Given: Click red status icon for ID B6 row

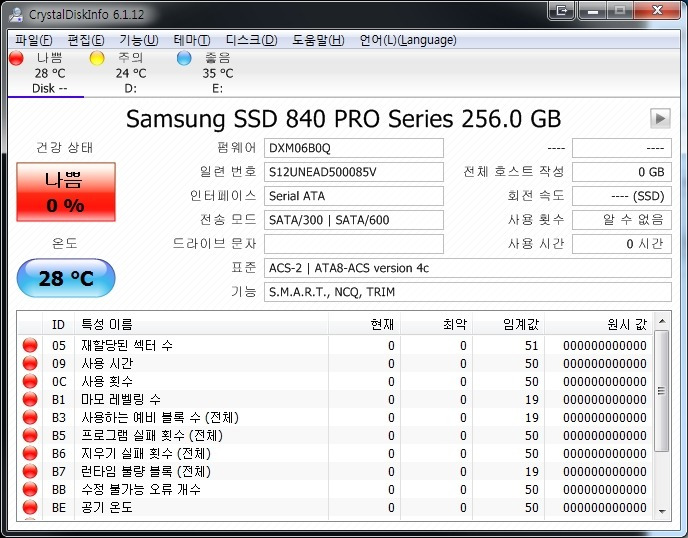Looking at the screenshot, I should point(30,453).
